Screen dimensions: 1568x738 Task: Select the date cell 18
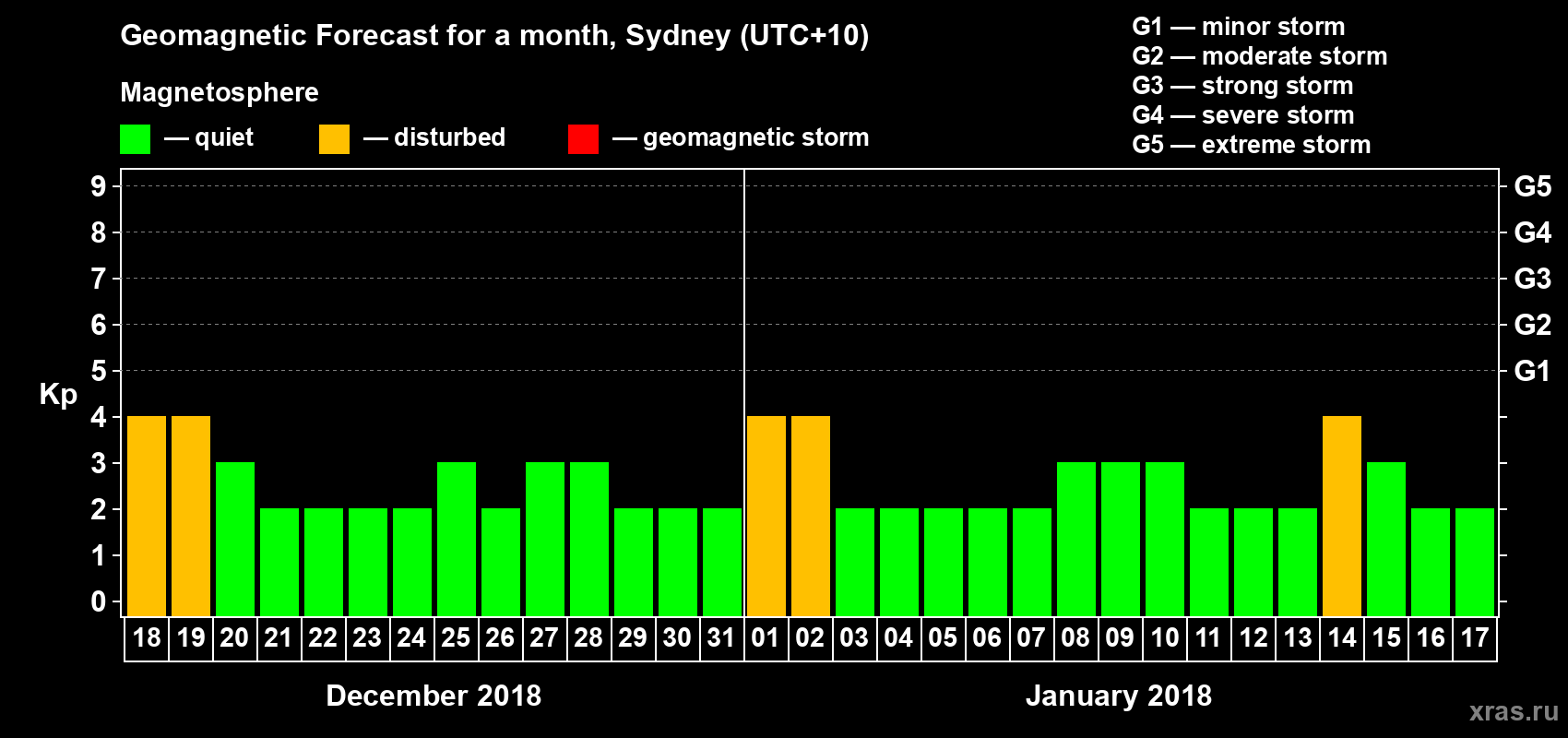click(147, 638)
